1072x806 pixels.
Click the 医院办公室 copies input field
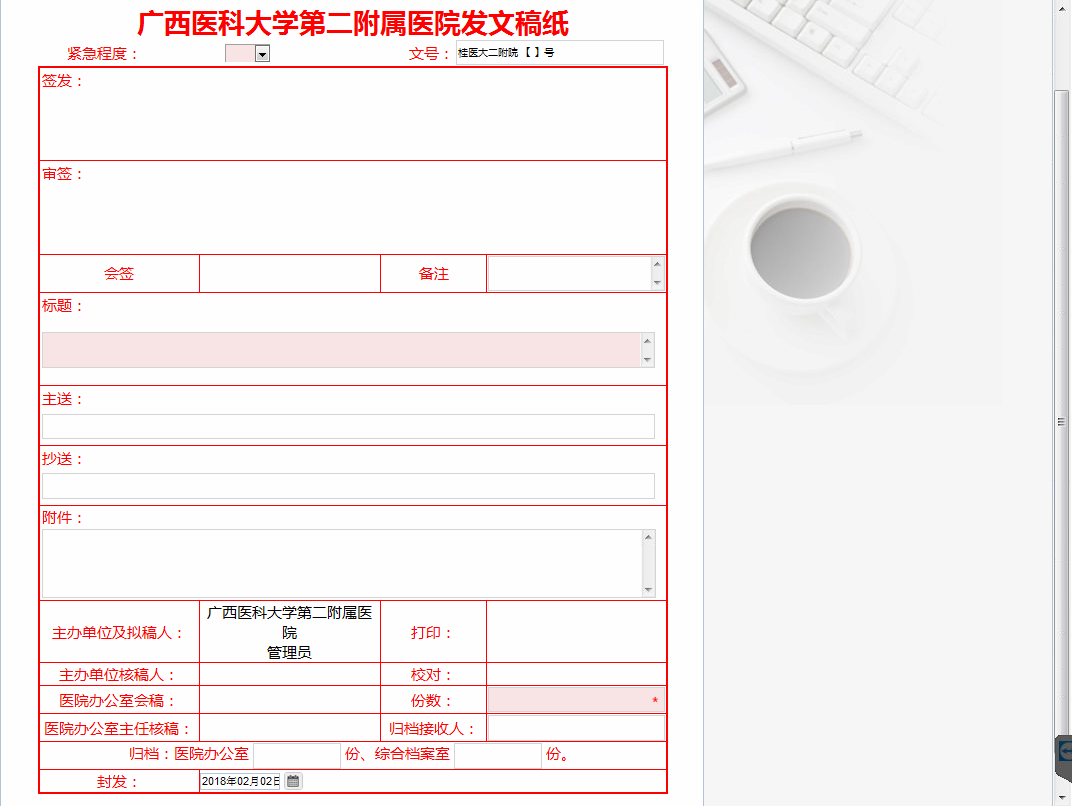tap(297, 755)
